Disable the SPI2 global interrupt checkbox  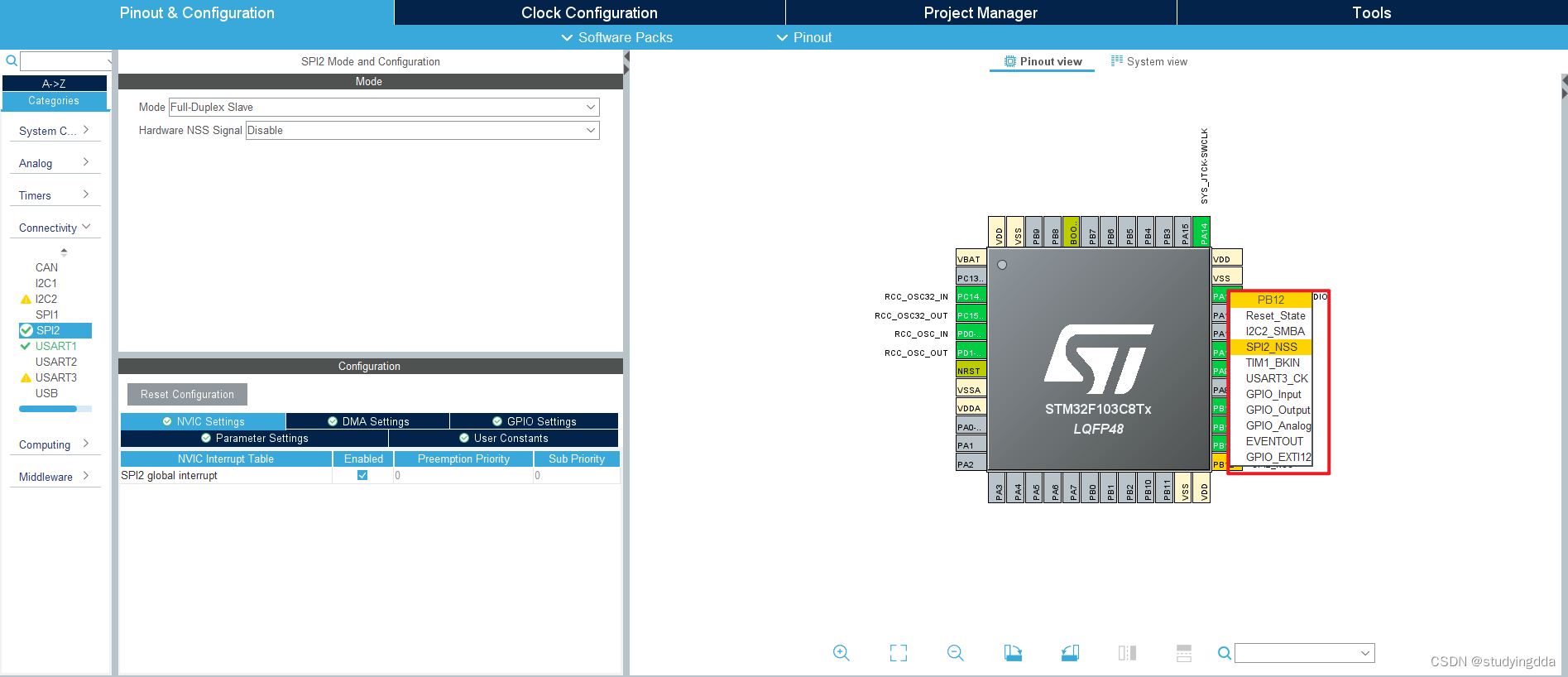coord(362,475)
